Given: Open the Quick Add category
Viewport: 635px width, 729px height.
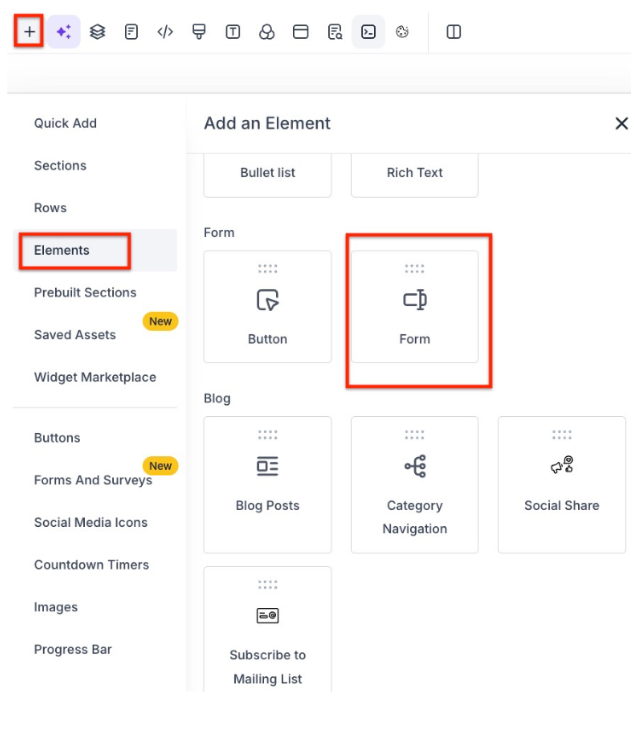Looking at the screenshot, I should [x=65, y=123].
